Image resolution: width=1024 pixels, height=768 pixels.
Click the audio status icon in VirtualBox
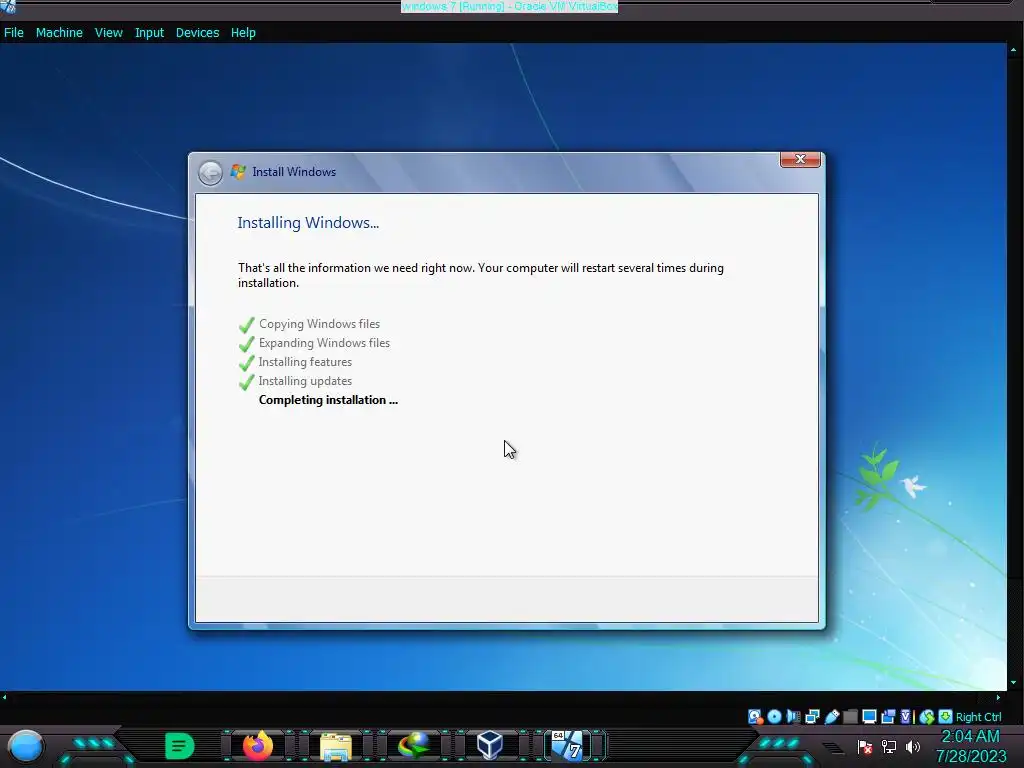pos(793,717)
